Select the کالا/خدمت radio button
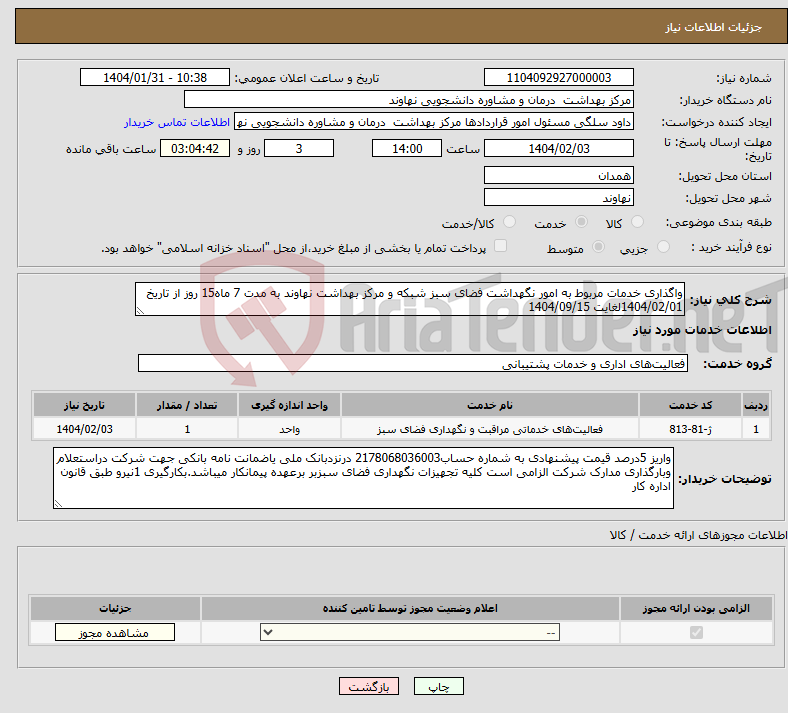The width and height of the screenshot is (788, 713). point(509,222)
